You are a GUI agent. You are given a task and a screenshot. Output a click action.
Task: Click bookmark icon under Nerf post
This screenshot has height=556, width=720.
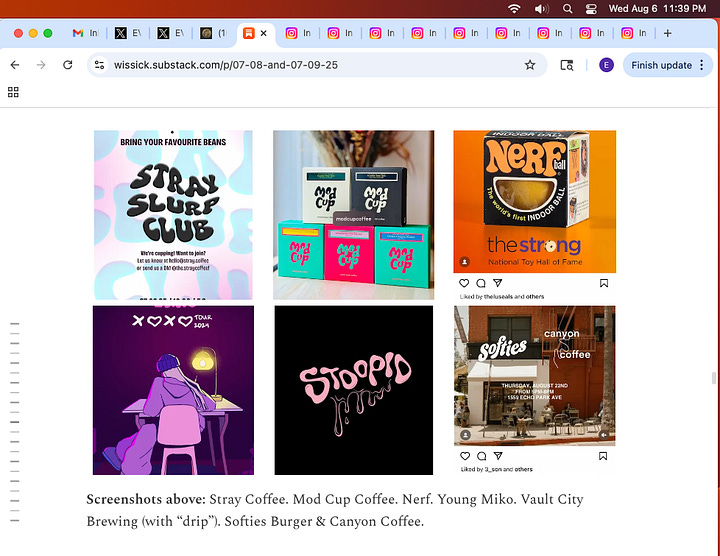pos(604,283)
